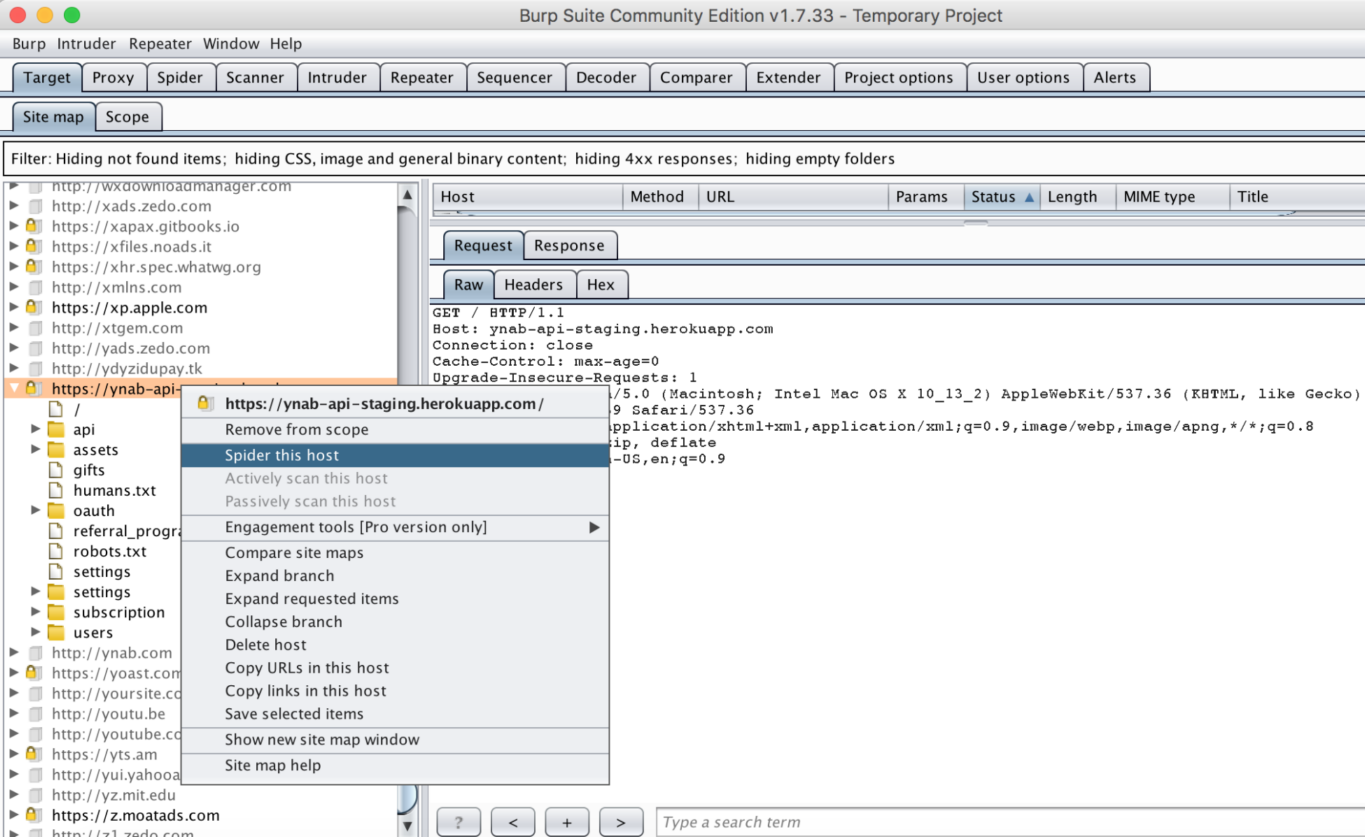The image size is (1365, 837).
Task: Expand the subscription folder
Action: click(36, 612)
